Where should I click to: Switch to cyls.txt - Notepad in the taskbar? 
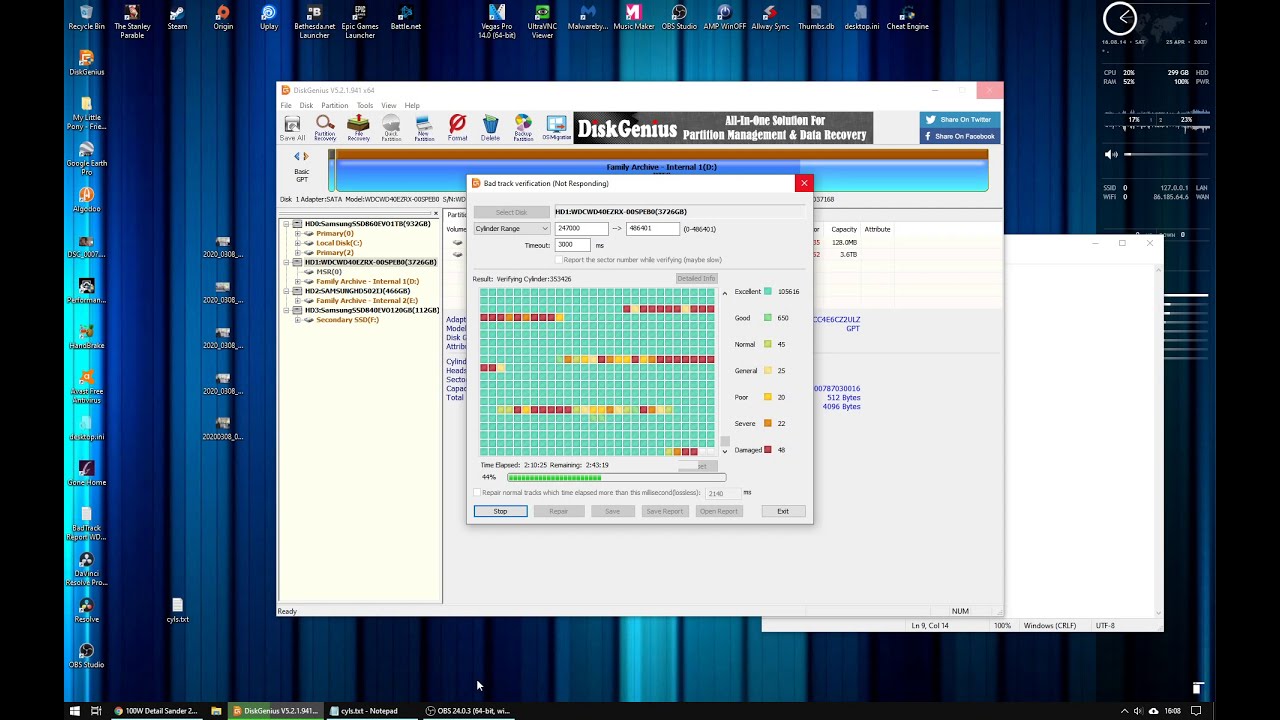point(370,711)
